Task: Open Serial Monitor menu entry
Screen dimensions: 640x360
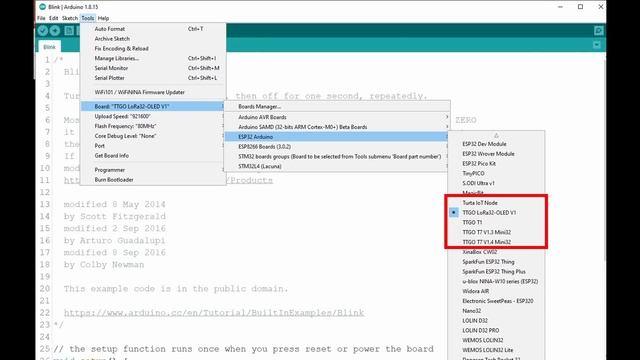Action: (x=153, y=68)
